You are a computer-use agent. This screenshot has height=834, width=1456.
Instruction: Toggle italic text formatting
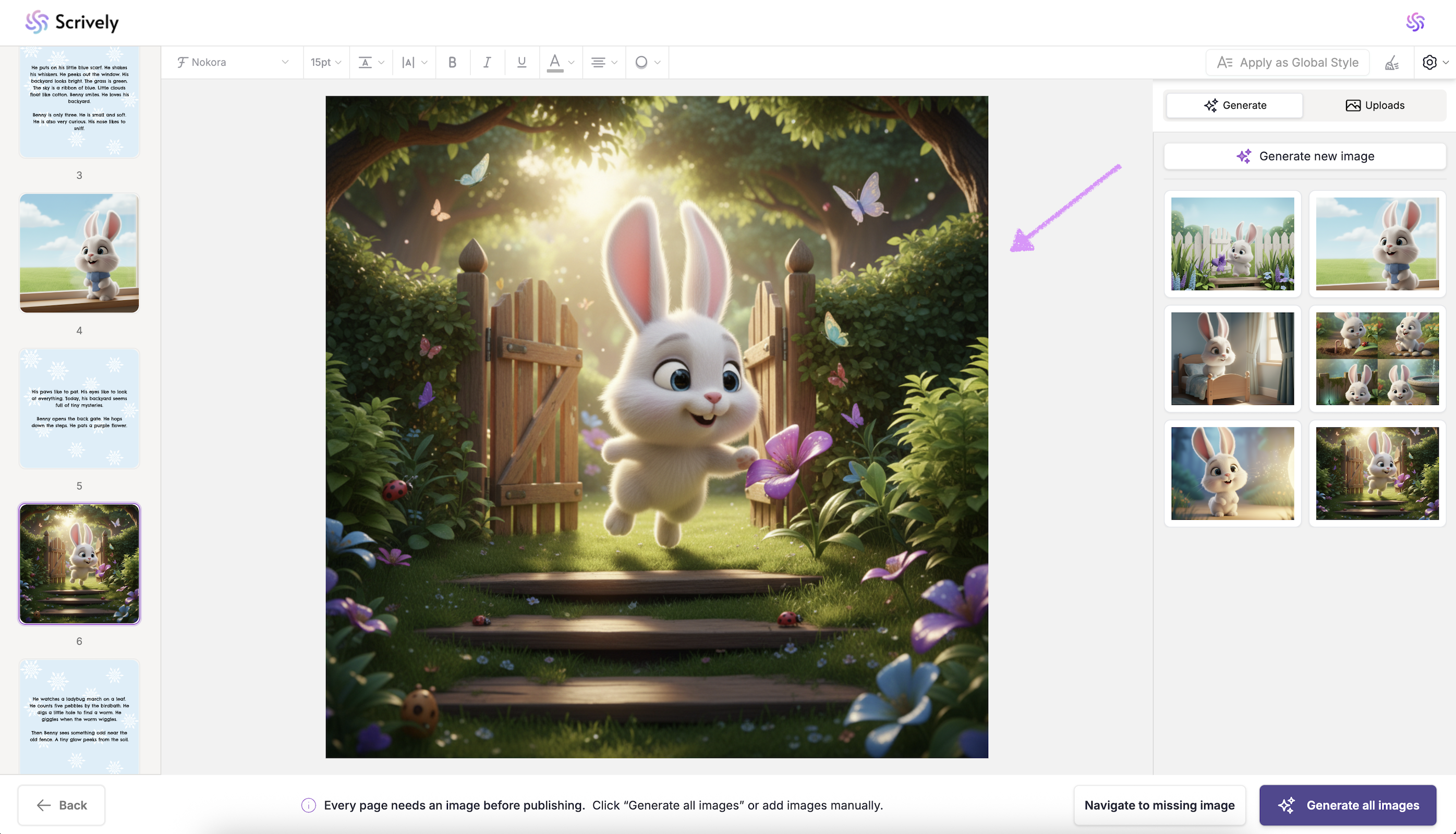tap(487, 63)
